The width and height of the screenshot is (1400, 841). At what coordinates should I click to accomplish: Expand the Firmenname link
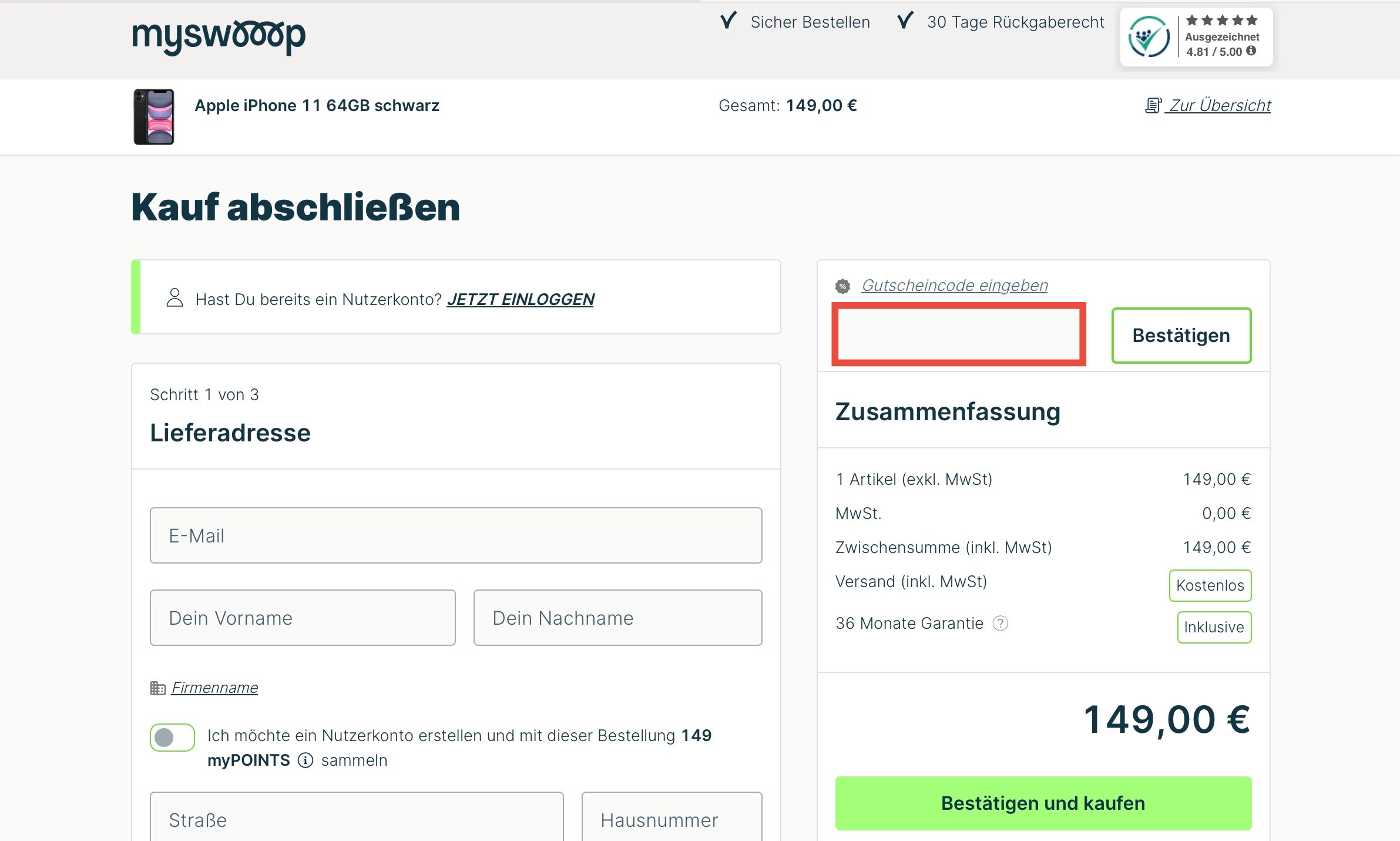click(x=214, y=688)
